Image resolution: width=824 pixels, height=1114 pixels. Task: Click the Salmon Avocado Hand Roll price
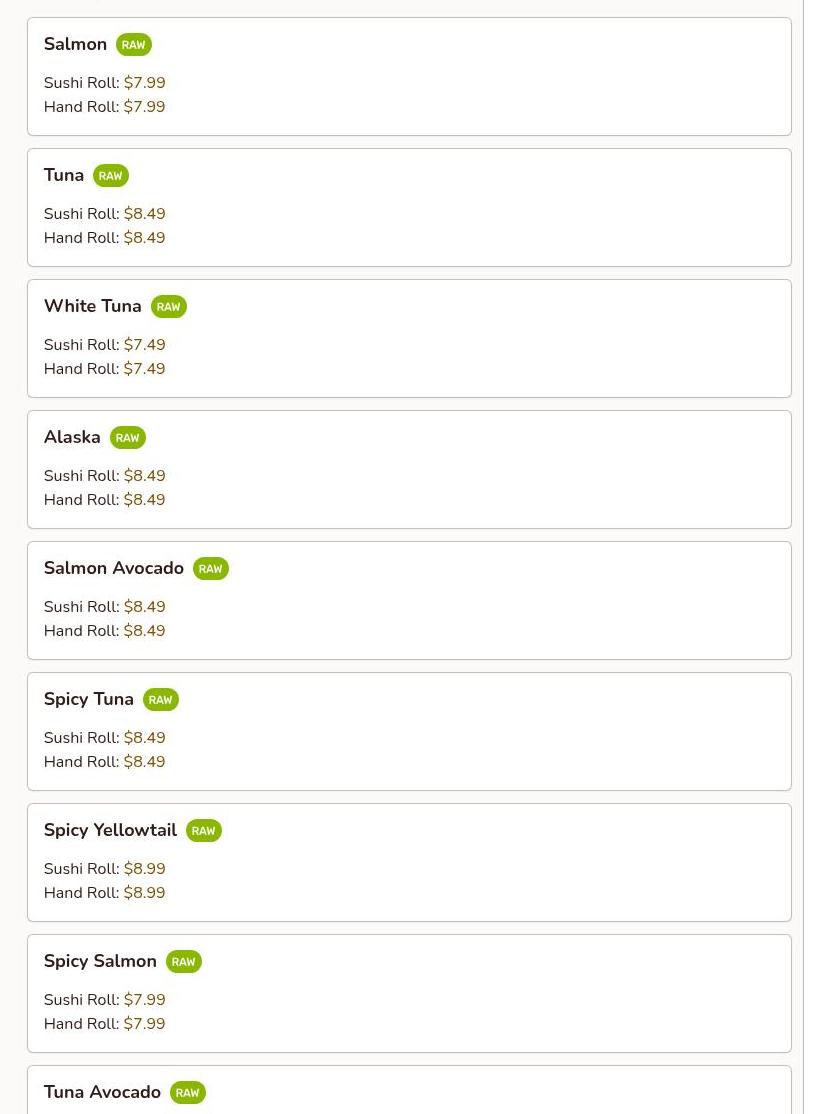tap(144, 630)
